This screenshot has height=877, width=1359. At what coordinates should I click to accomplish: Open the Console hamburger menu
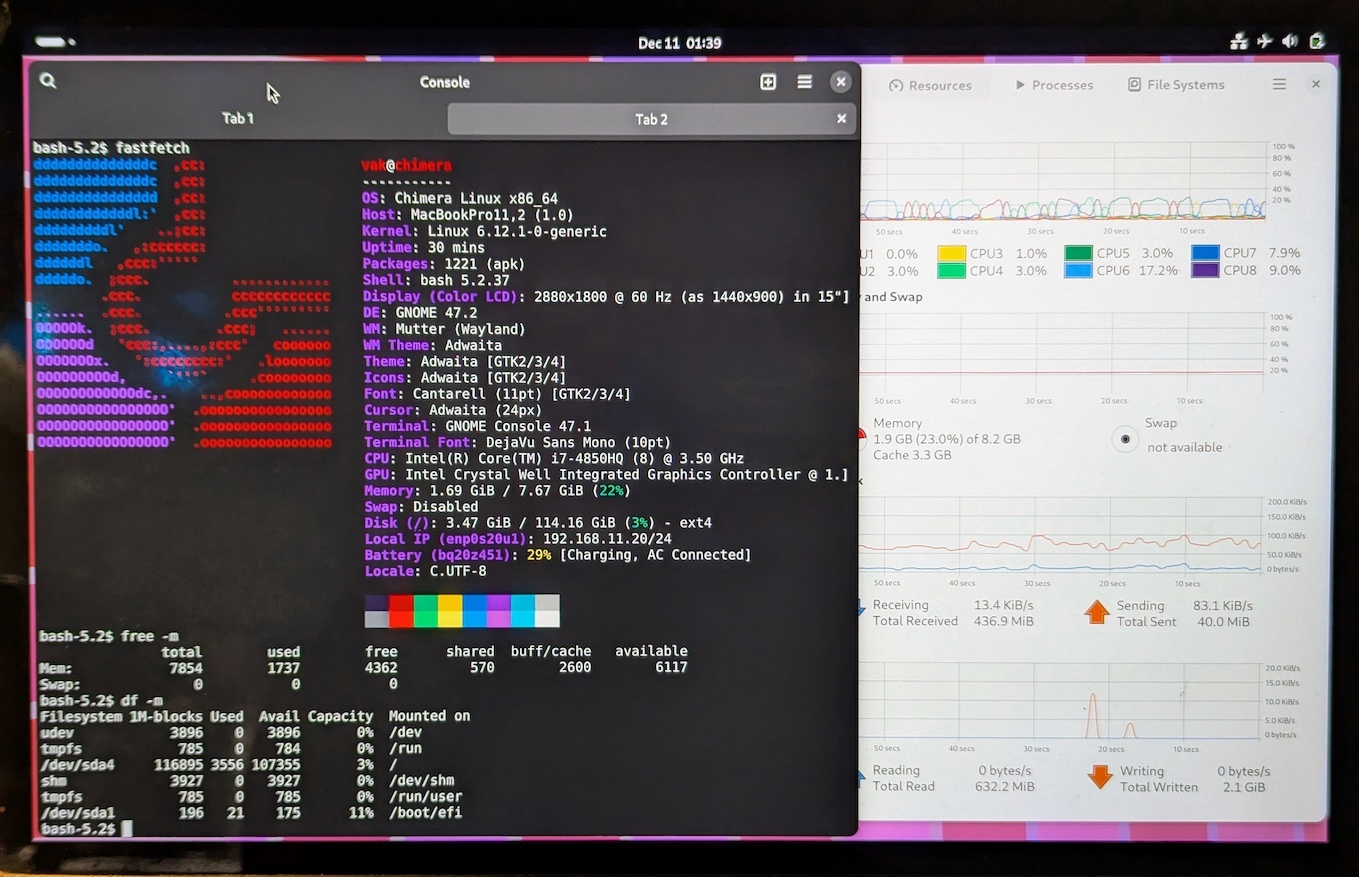pyautogui.click(x=804, y=82)
